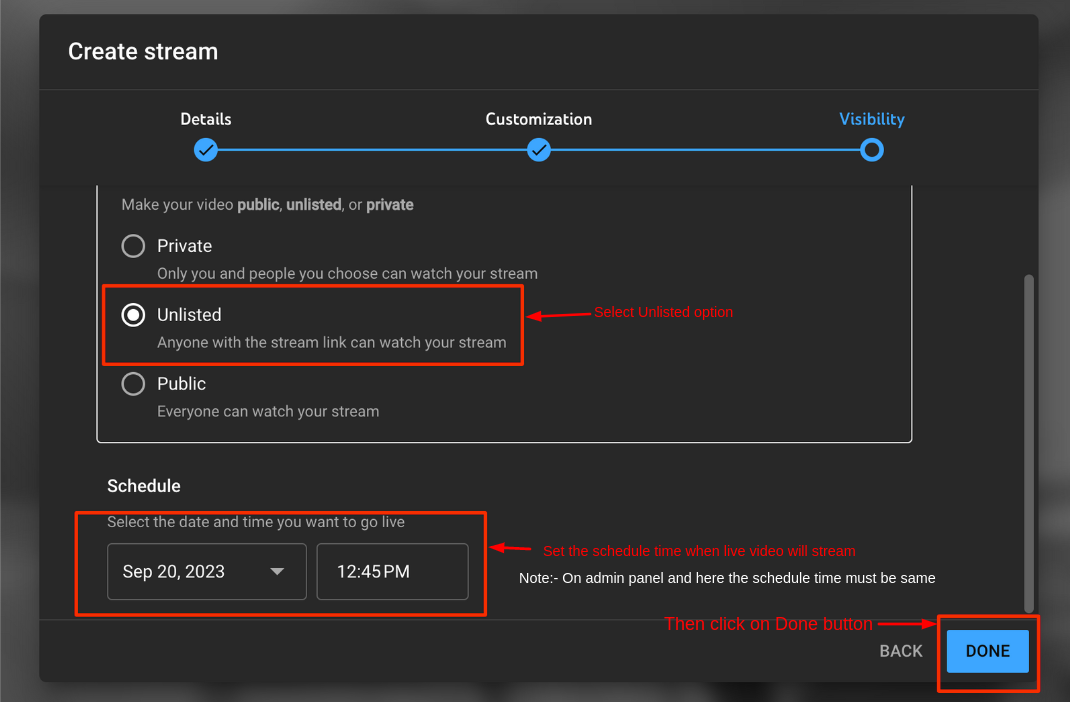Click the Visibility step label
This screenshot has height=702, width=1070.
click(x=872, y=119)
